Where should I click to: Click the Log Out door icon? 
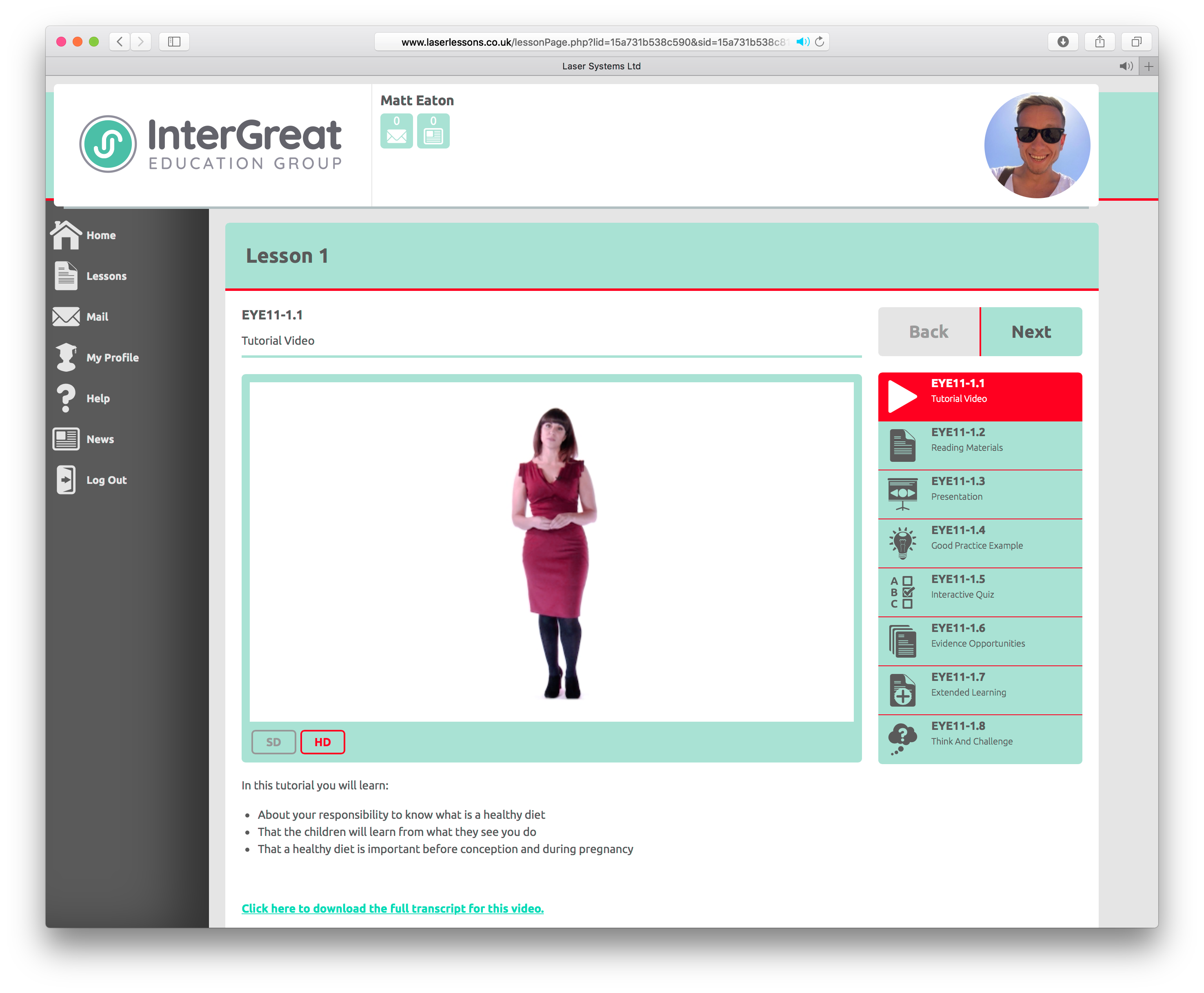coord(66,480)
